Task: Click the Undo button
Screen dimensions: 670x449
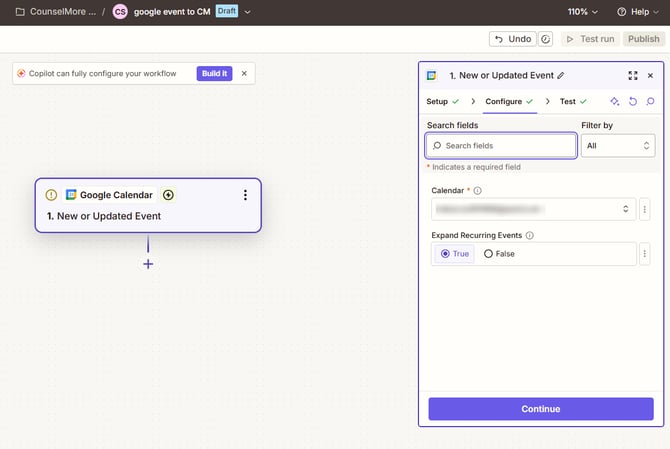Action: 512,39
